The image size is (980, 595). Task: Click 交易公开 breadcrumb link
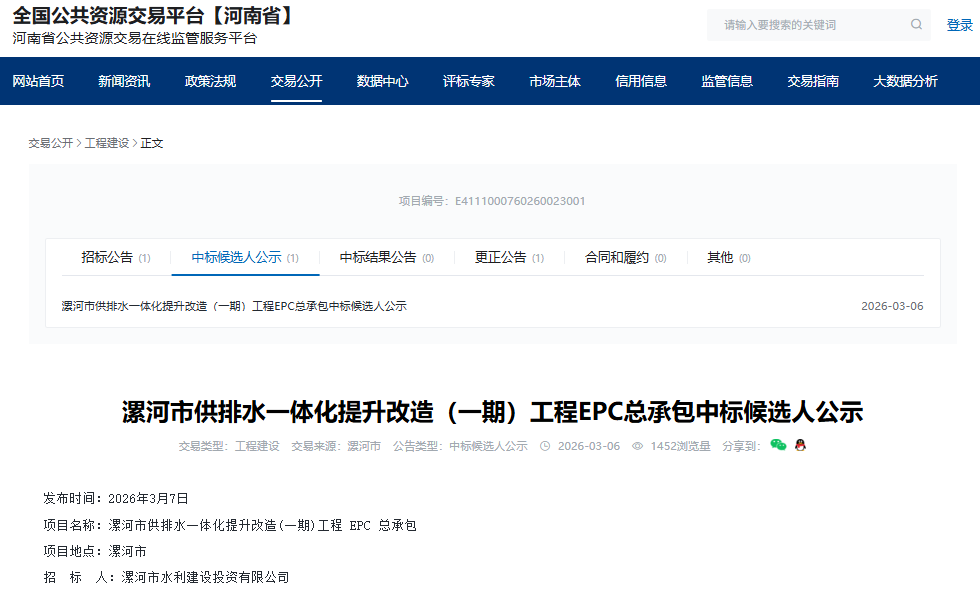pos(50,143)
